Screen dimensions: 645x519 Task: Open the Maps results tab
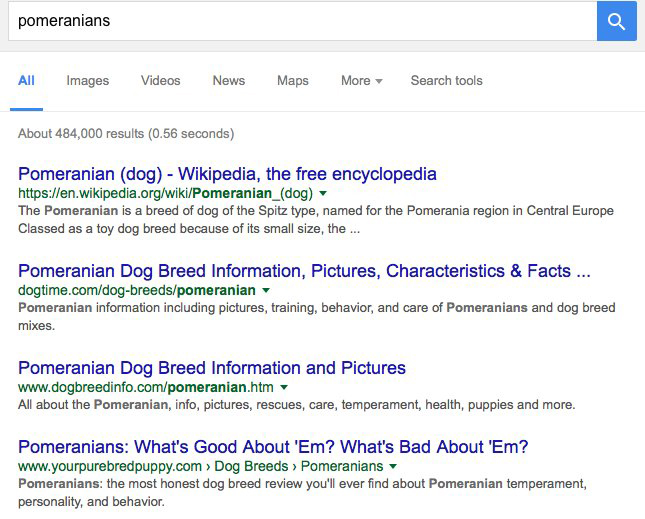click(x=292, y=81)
